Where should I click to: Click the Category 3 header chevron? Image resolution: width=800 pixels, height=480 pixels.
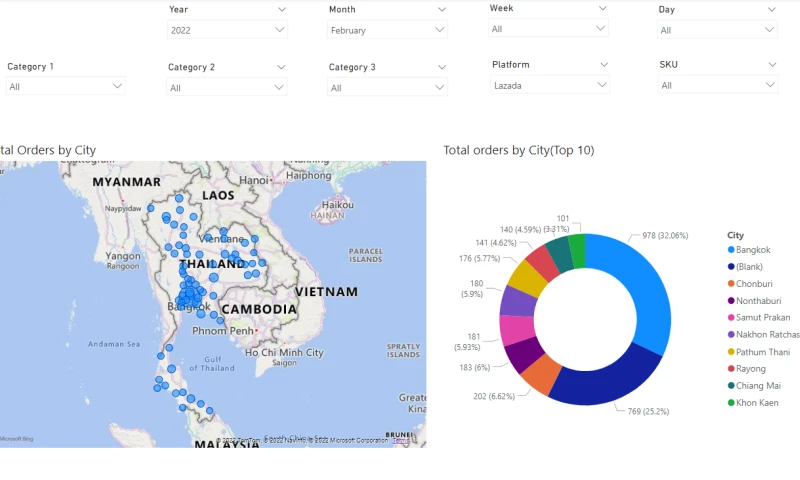[x=442, y=67]
